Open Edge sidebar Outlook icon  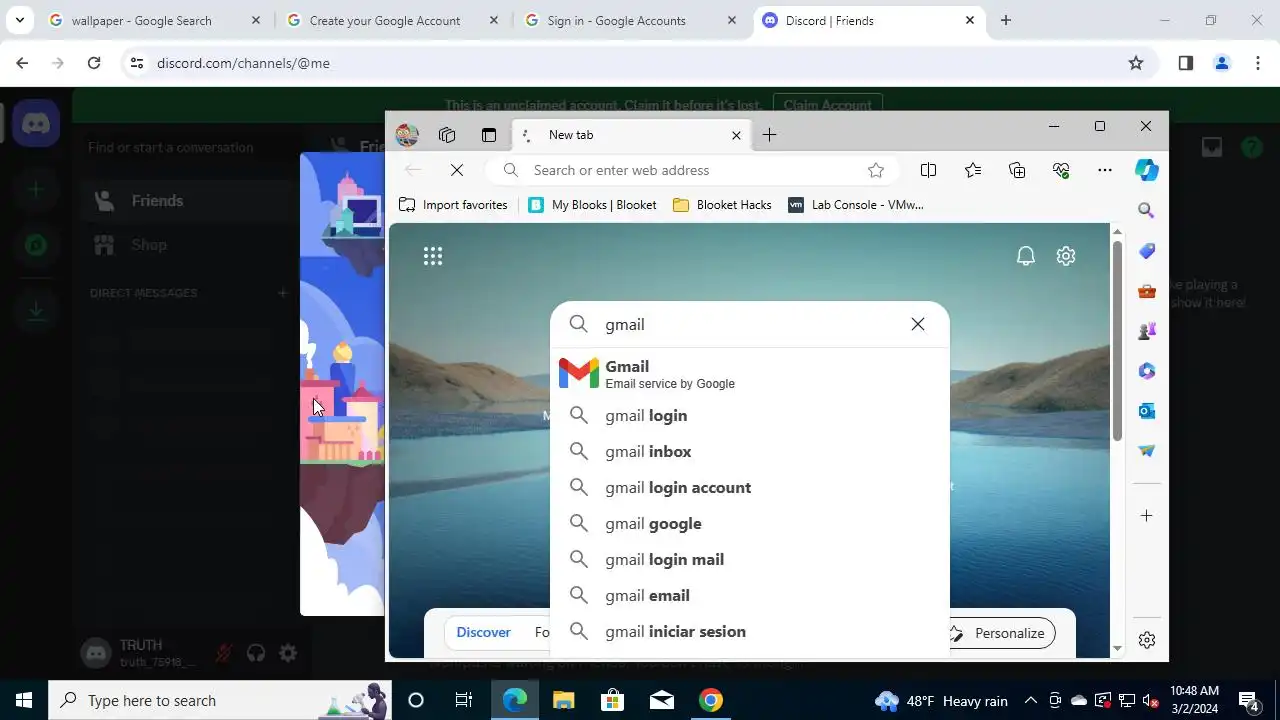(1147, 411)
